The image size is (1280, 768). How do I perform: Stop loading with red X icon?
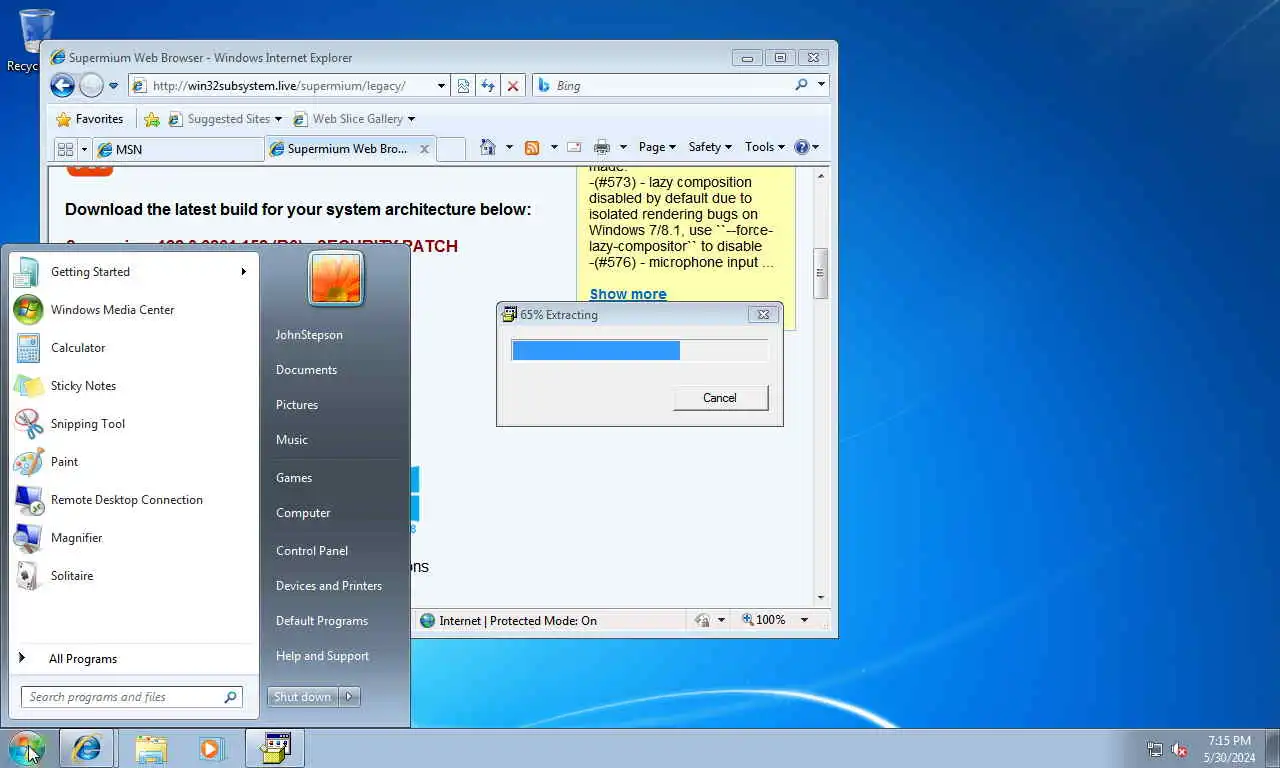[513, 86]
